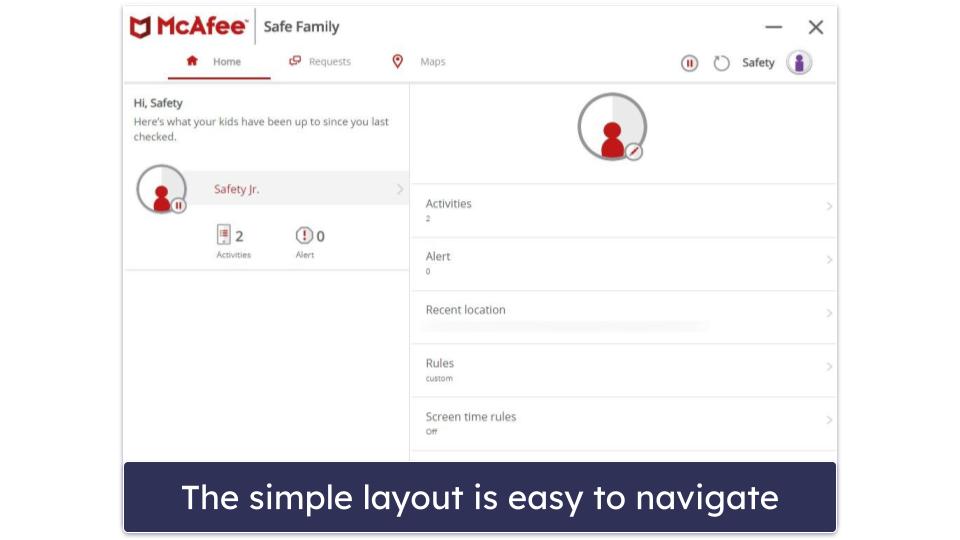Image resolution: width=960 pixels, height=540 pixels.
Task: Expand the Recent location chevron
Action: (829, 313)
